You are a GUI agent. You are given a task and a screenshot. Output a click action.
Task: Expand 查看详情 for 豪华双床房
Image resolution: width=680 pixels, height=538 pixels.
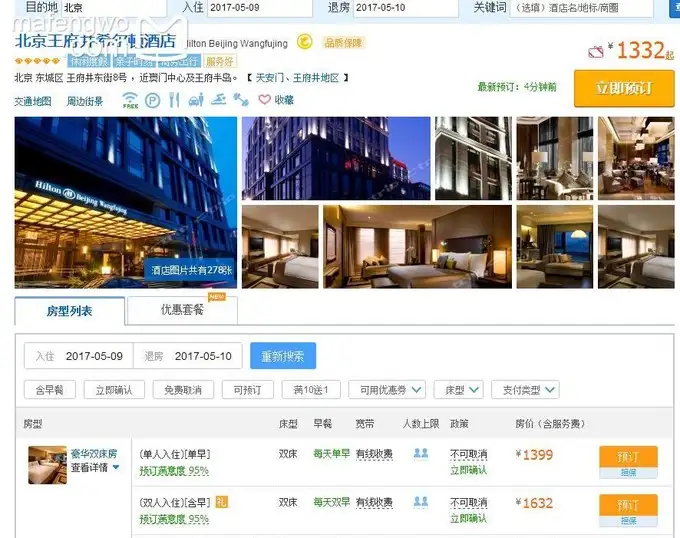[x=95, y=468]
